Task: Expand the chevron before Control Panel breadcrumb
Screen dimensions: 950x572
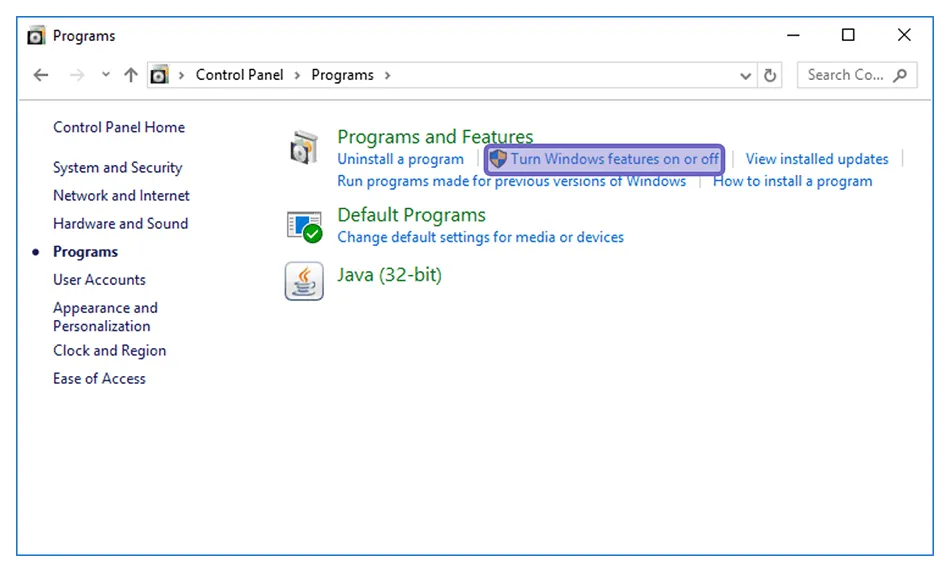Action: (x=181, y=76)
